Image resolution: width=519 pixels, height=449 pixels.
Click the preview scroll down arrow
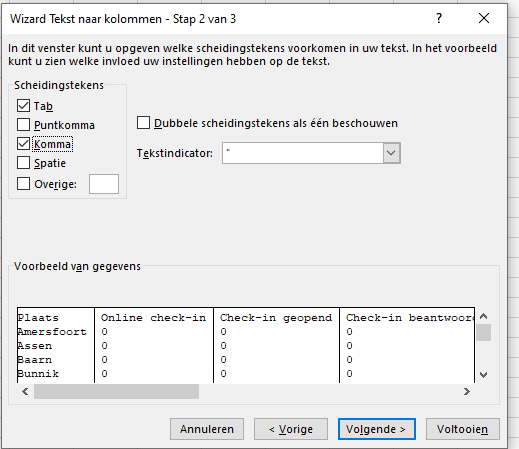(484, 375)
